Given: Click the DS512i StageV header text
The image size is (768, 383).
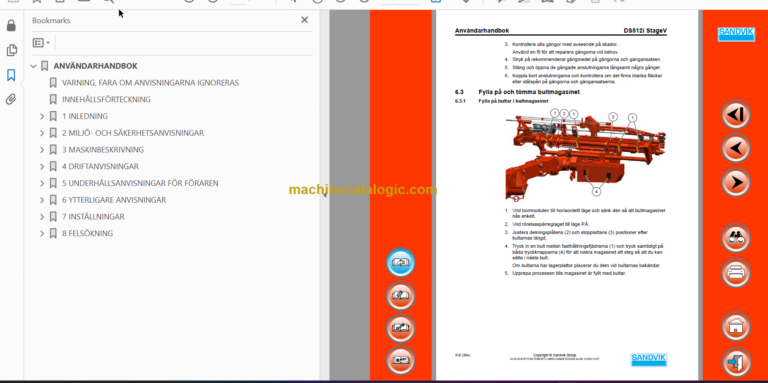Looking at the screenshot, I should pos(645,30).
